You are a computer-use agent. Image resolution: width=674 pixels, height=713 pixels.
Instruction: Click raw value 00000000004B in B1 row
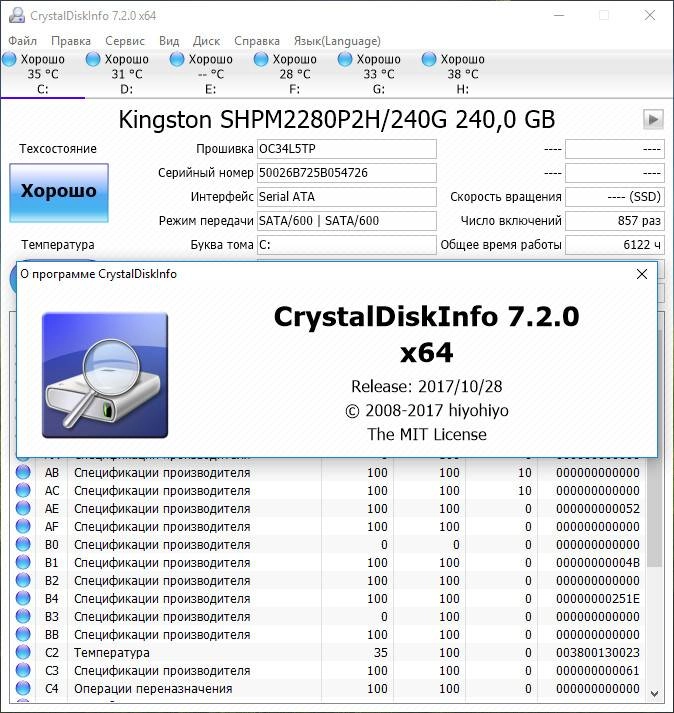(x=598, y=562)
